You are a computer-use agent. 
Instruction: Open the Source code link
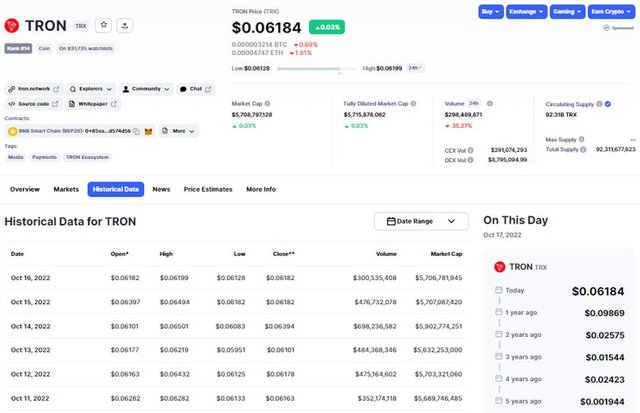33,104
